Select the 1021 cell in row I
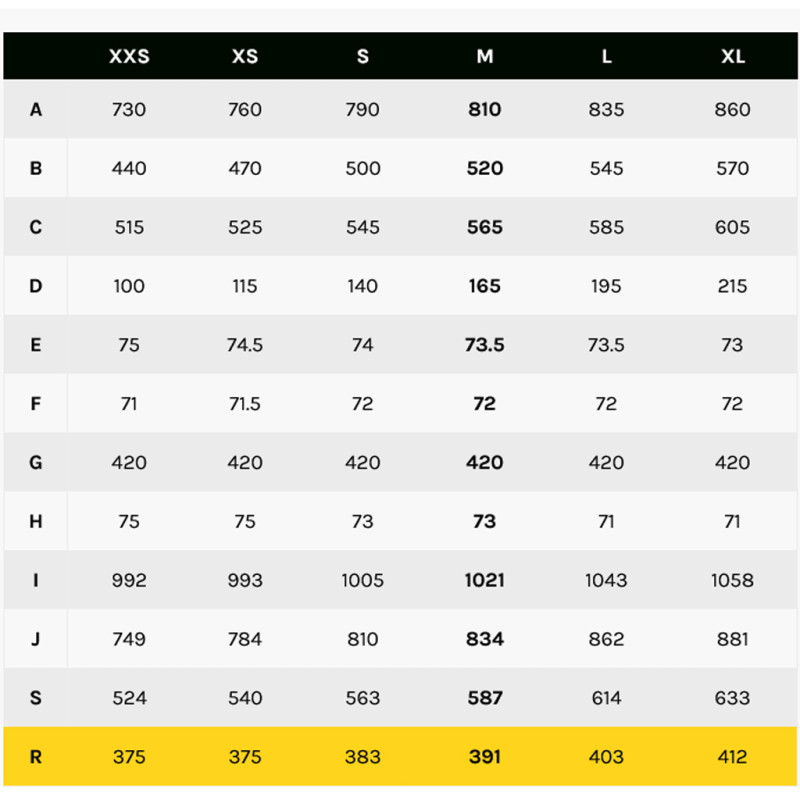The width and height of the screenshot is (800, 800). tap(485, 580)
